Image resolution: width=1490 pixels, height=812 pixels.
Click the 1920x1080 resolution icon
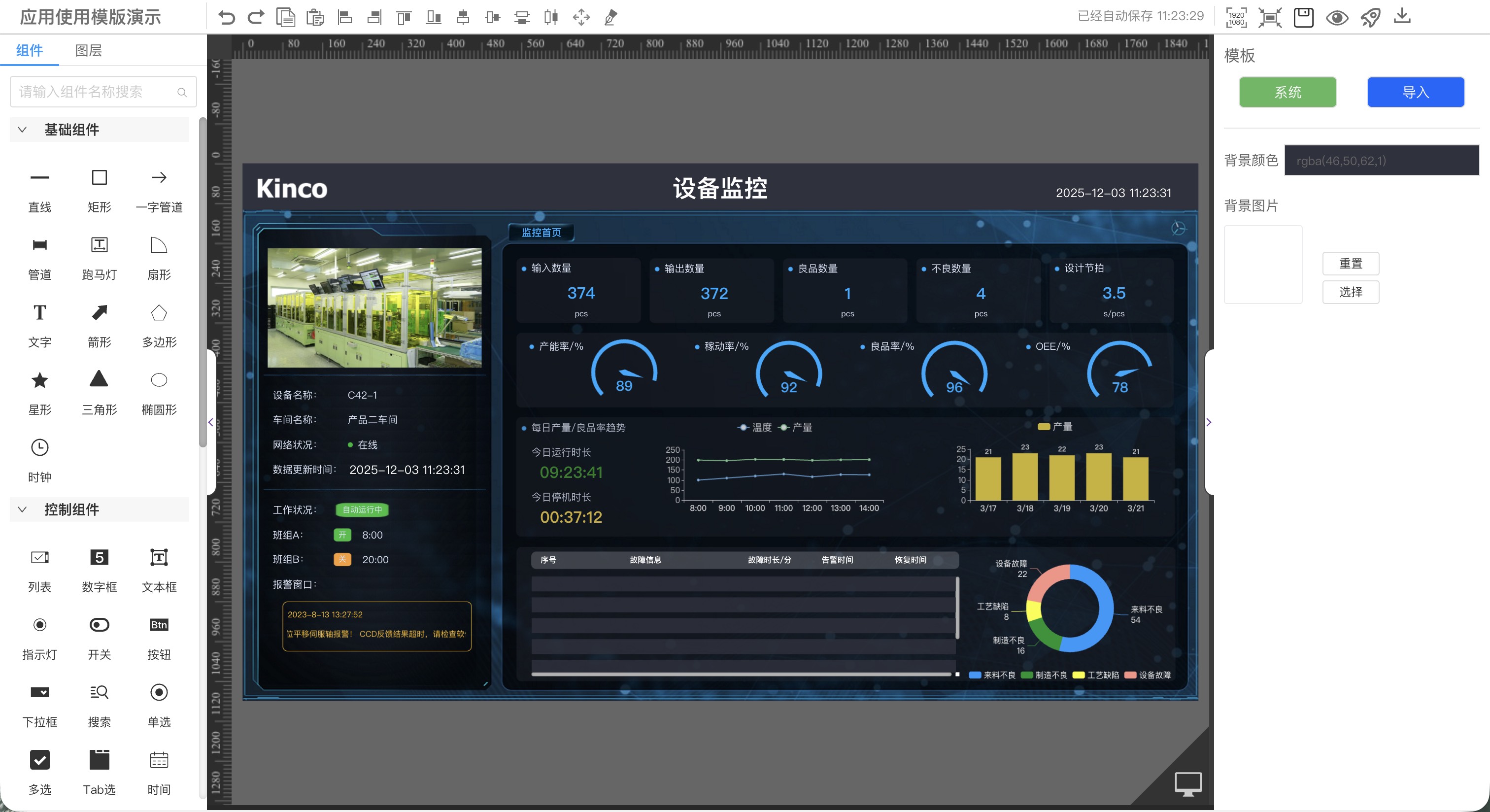pos(1236,17)
